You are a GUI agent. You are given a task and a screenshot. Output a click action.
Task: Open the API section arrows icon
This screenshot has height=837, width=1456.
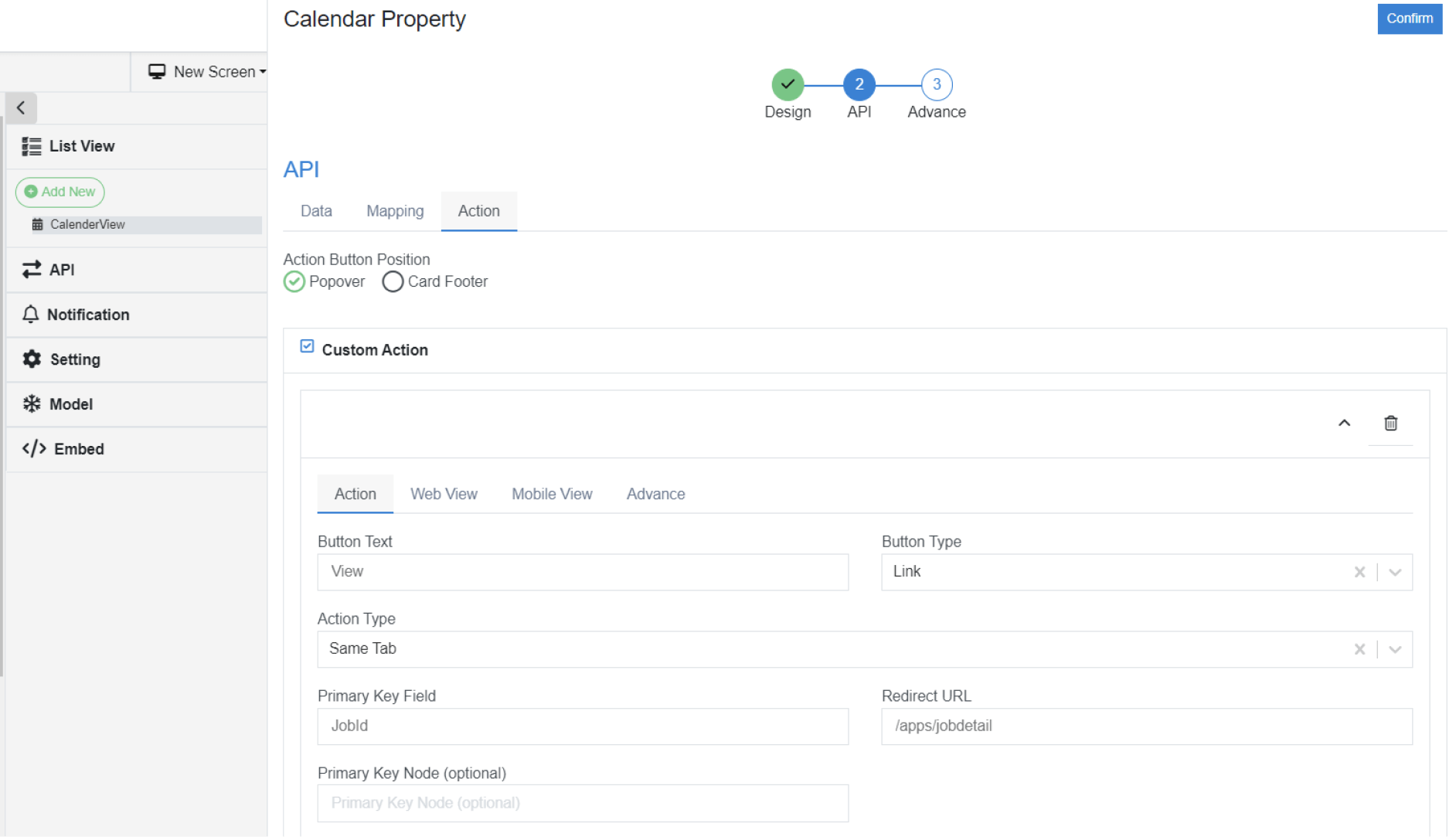[32, 269]
